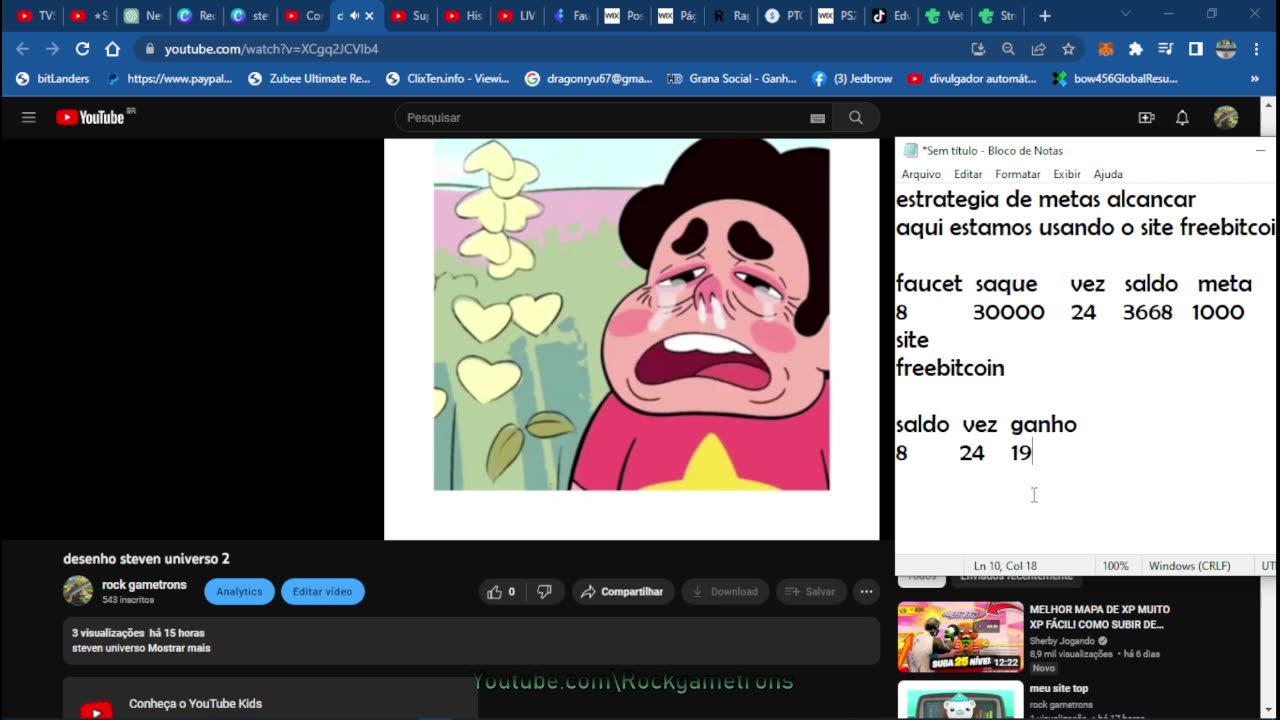Open the share page icon in address bar
This screenshot has width=1280, height=720.
point(1038,49)
